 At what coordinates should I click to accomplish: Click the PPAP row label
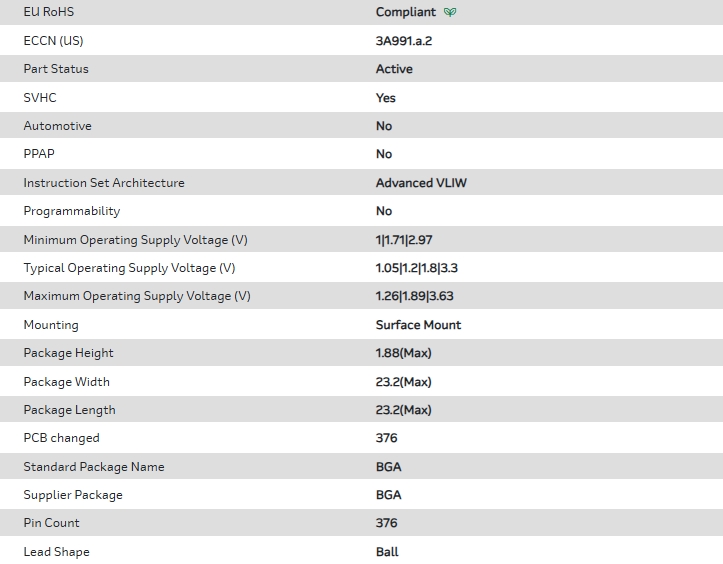point(38,154)
